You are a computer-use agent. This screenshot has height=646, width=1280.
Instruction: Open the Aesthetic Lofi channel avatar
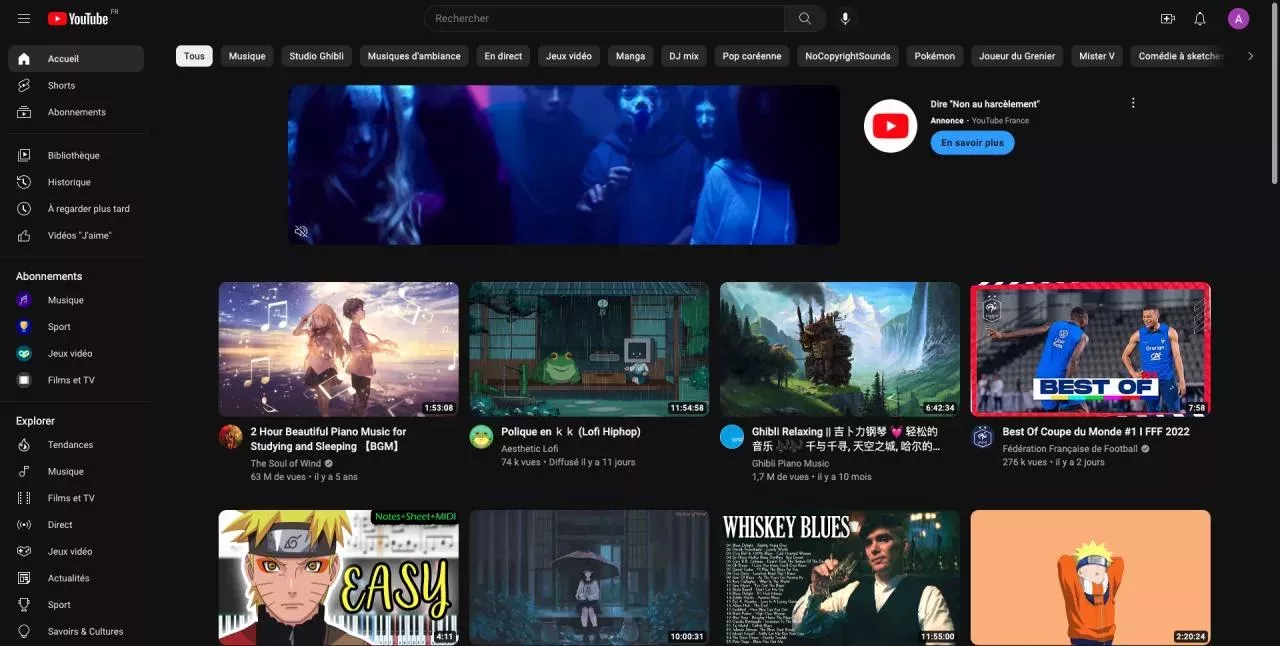click(x=481, y=437)
